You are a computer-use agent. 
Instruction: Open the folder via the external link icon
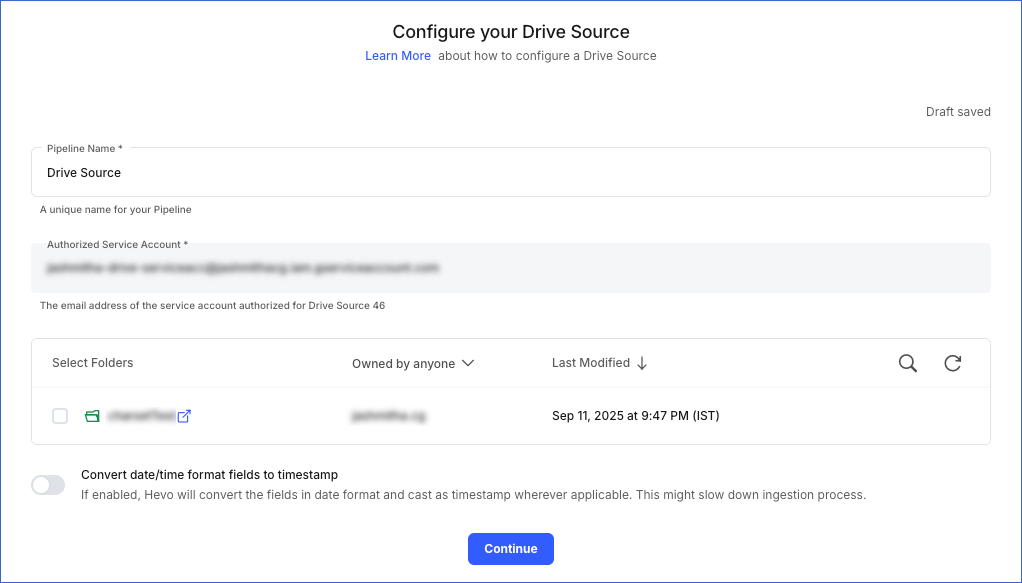coord(184,415)
